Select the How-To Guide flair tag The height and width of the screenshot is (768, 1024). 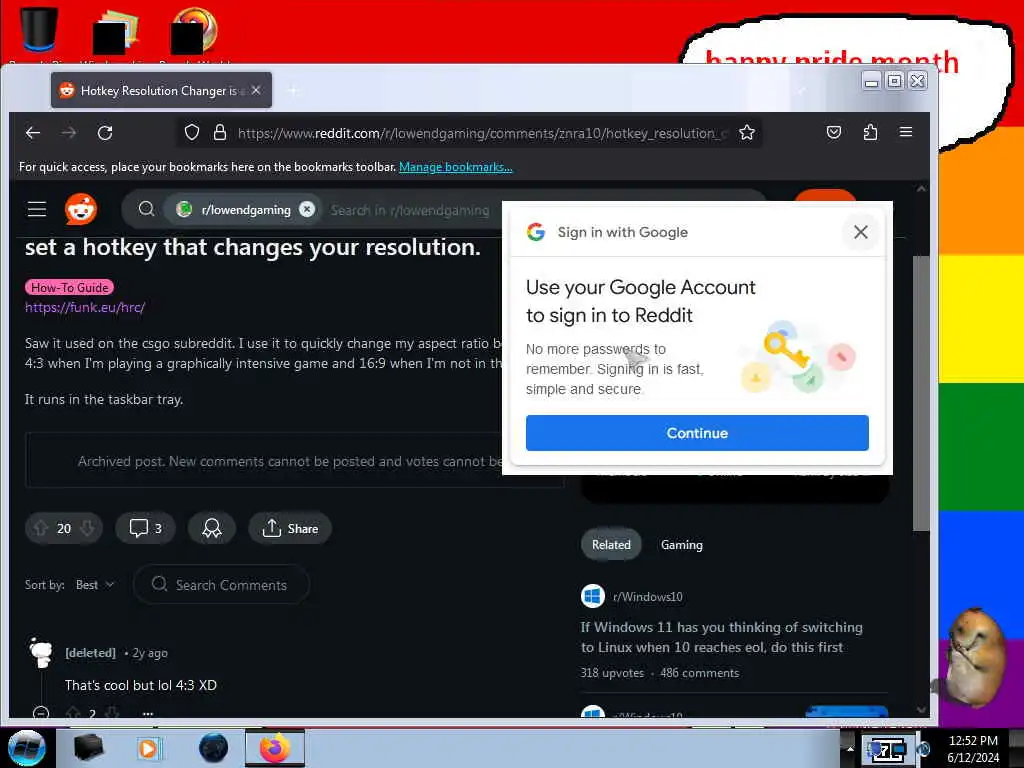(x=69, y=287)
